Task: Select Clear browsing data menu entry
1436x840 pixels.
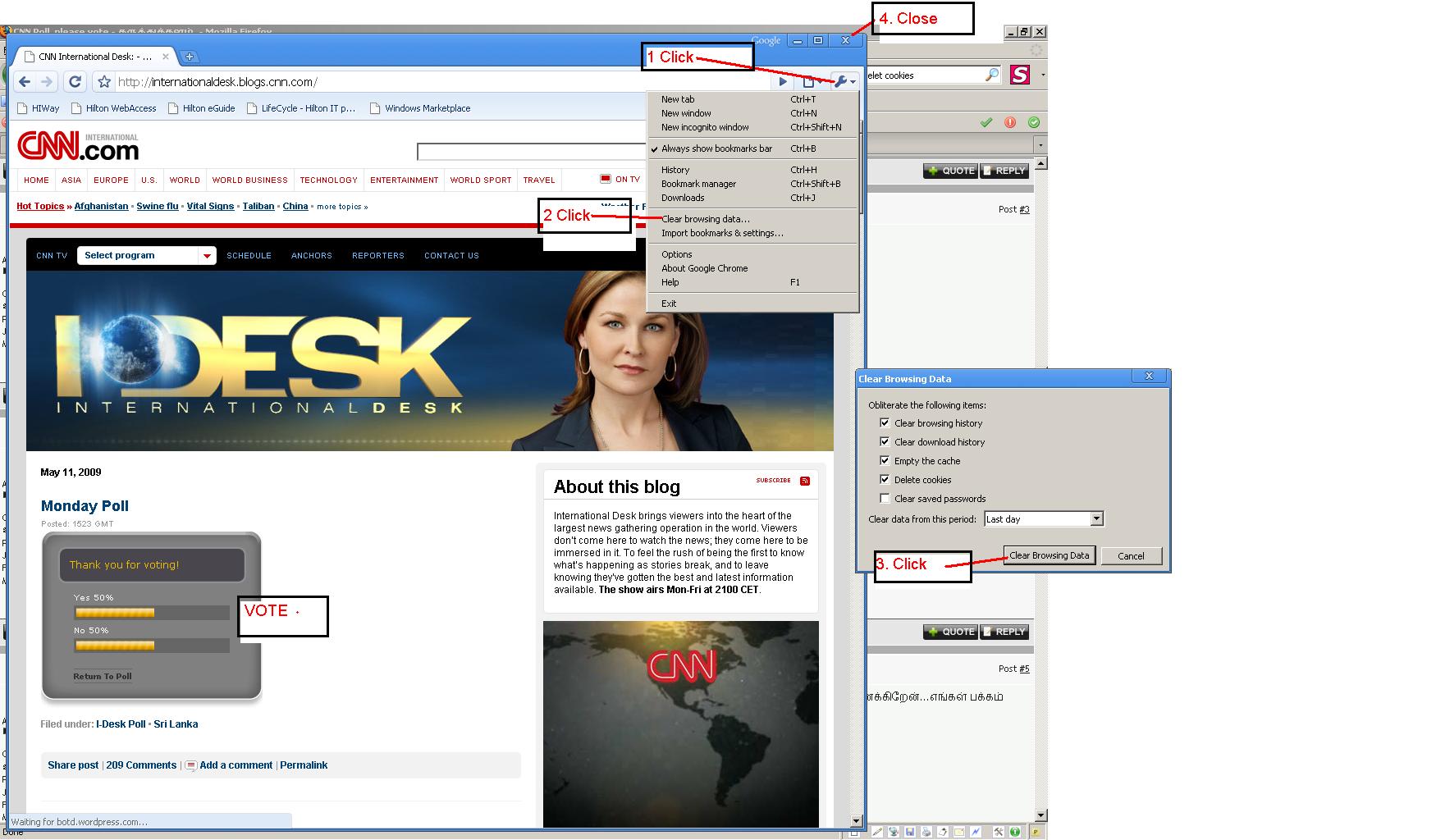Action: pyautogui.click(x=705, y=219)
